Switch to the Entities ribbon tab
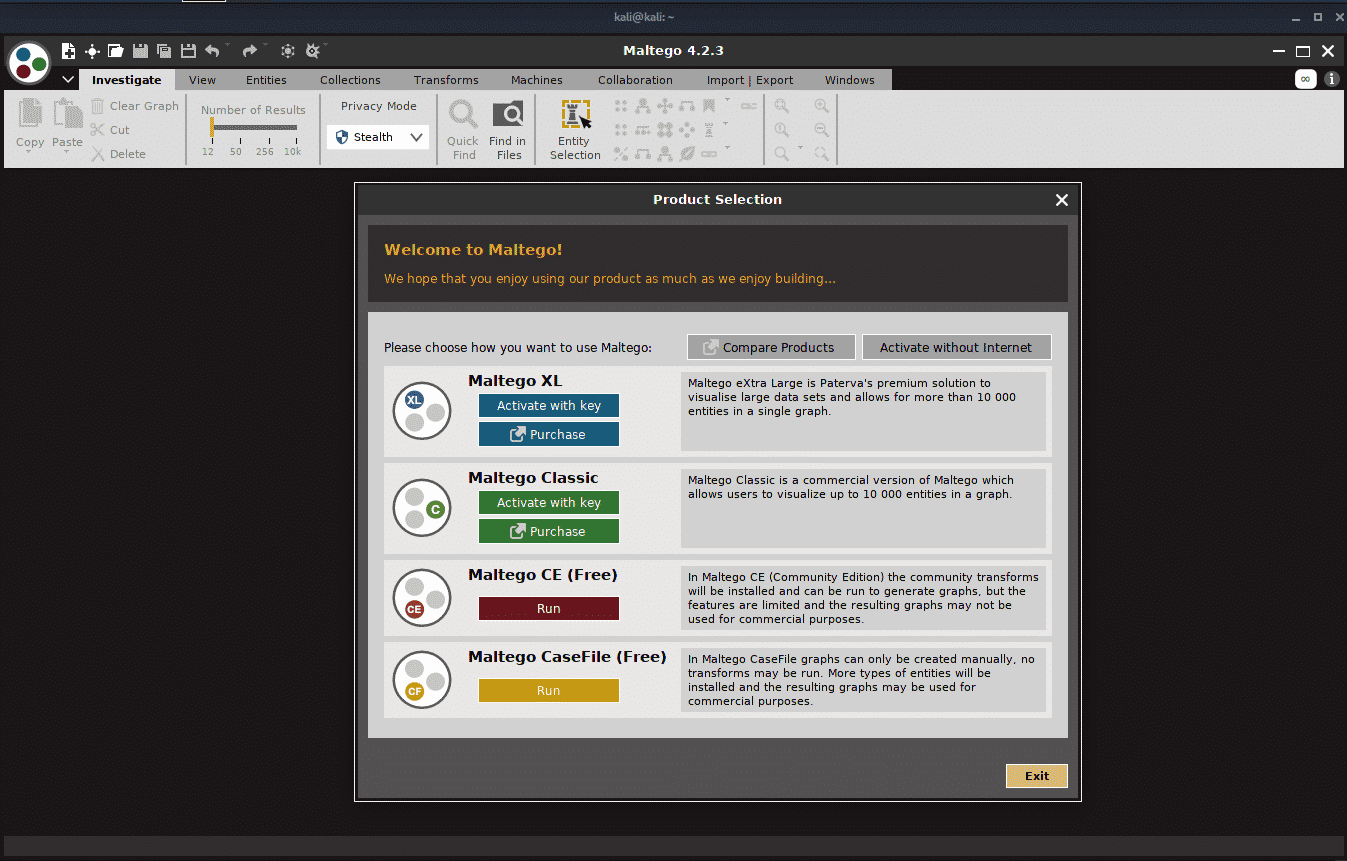 coord(266,80)
